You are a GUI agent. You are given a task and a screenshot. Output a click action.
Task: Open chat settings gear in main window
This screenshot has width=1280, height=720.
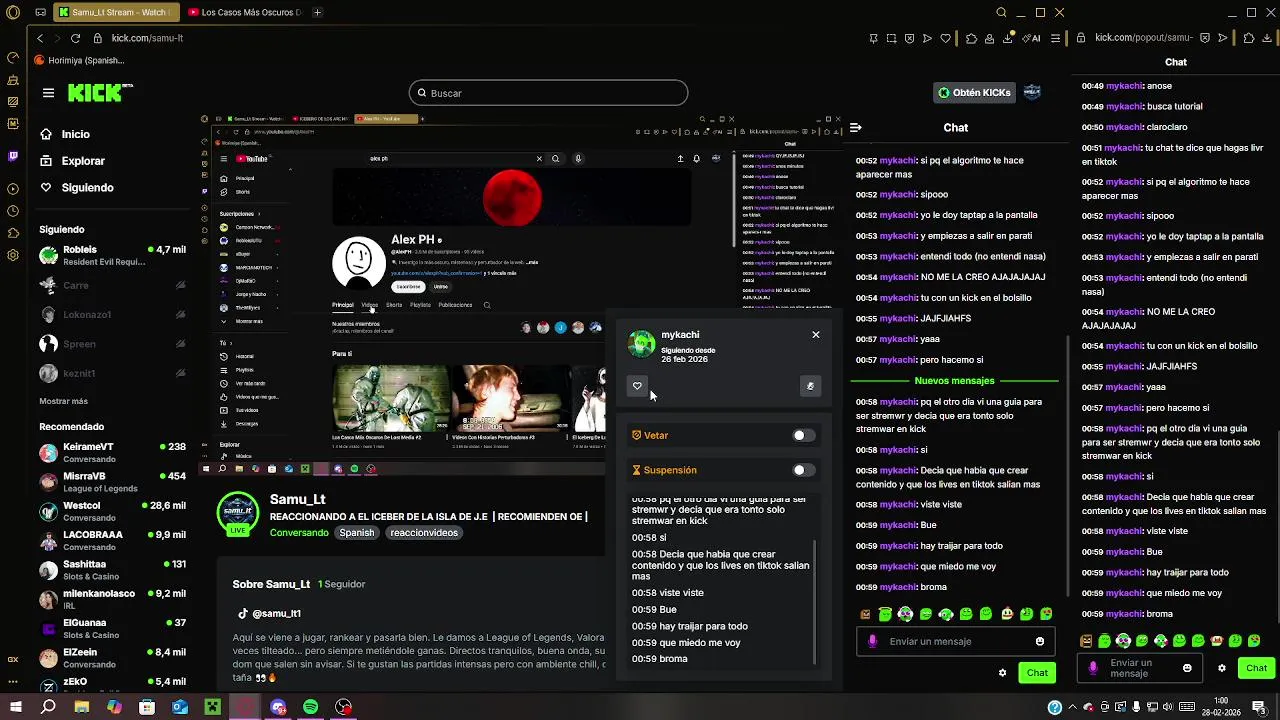(1002, 673)
